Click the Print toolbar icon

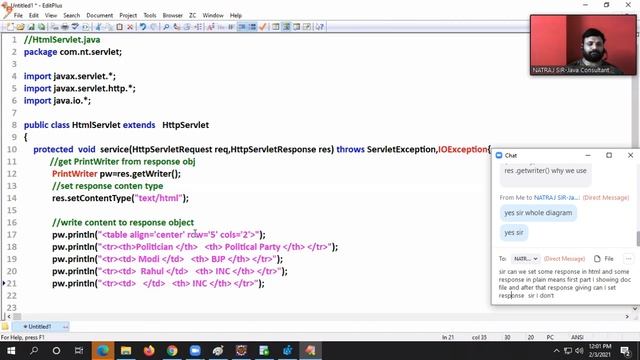[x=65, y=27]
